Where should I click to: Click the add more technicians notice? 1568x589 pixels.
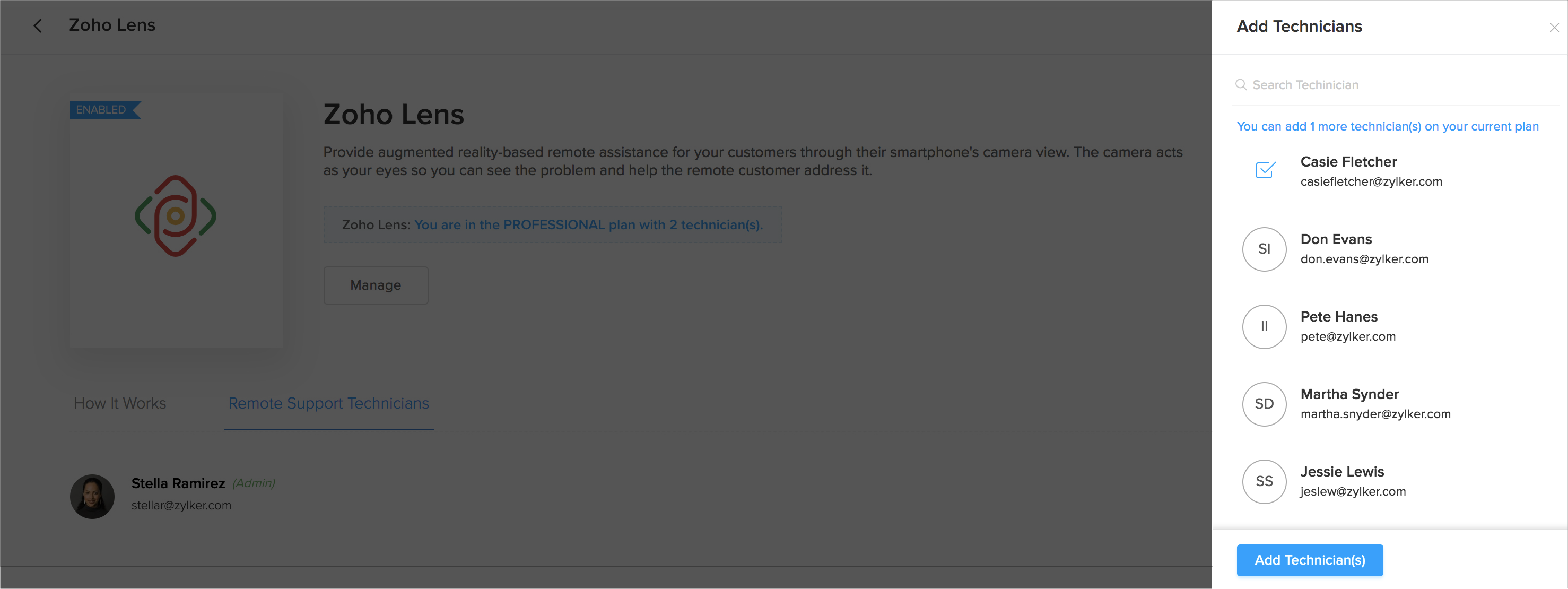coord(1387,127)
